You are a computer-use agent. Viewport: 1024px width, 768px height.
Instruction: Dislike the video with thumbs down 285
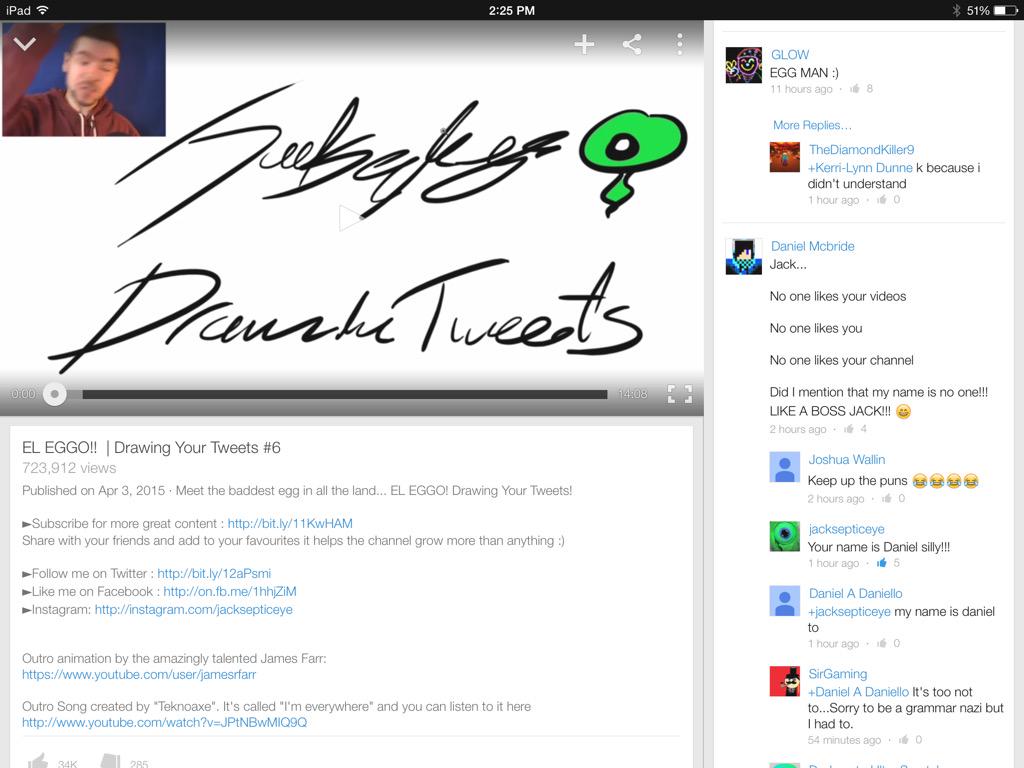point(111,761)
